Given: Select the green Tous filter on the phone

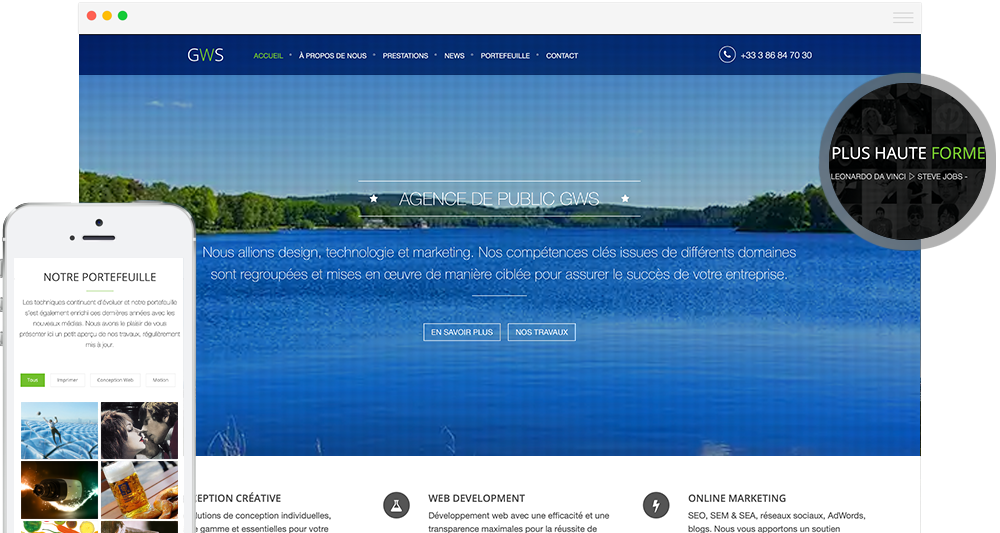Looking at the screenshot, I should pyautogui.click(x=33, y=380).
